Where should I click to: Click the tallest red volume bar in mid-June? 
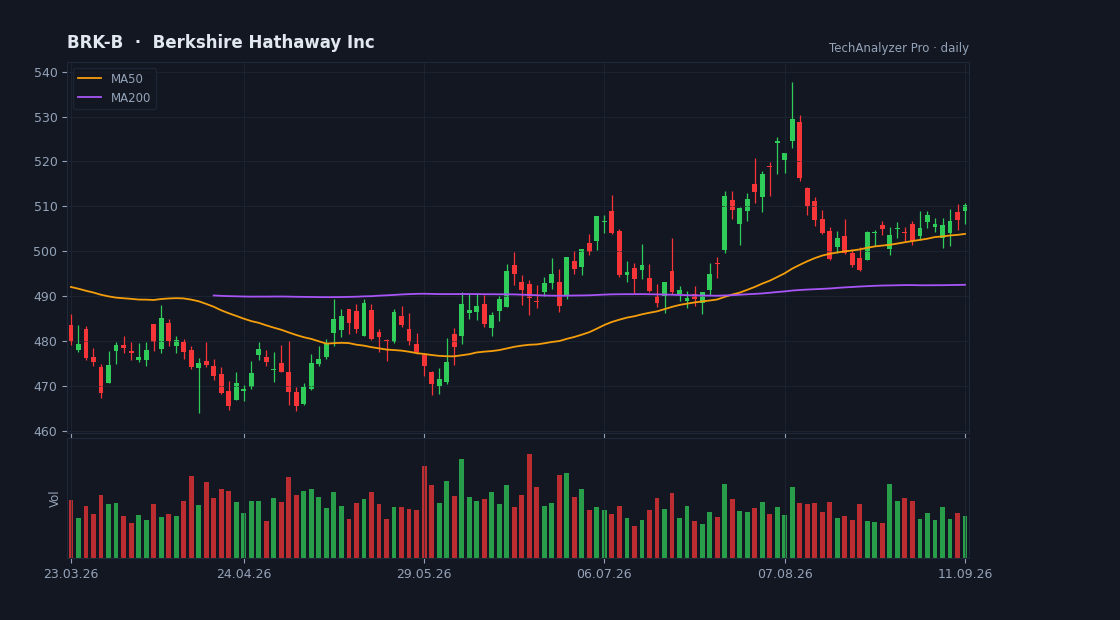[x=529, y=506]
